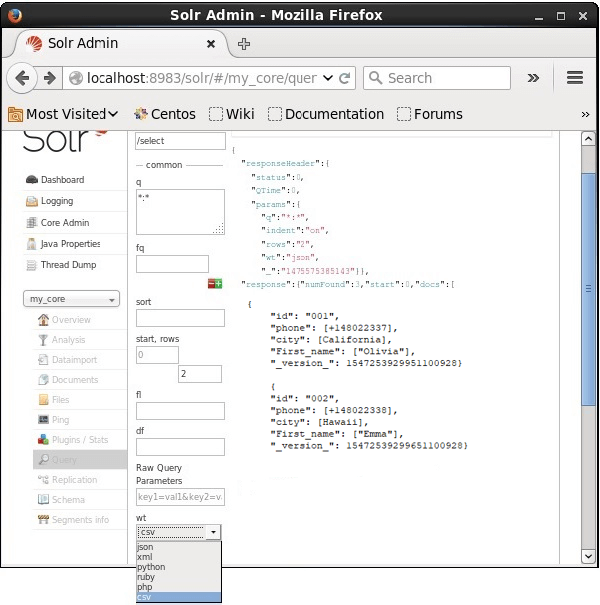Click the df default field input
Image resolution: width=600 pixels, height=605 pixels.
point(180,447)
